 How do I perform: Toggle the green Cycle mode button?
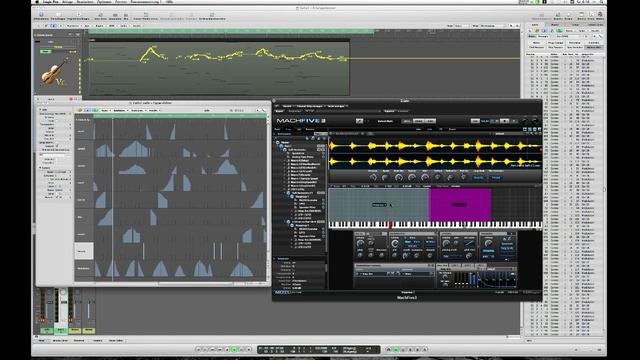(x=396, y=349)
